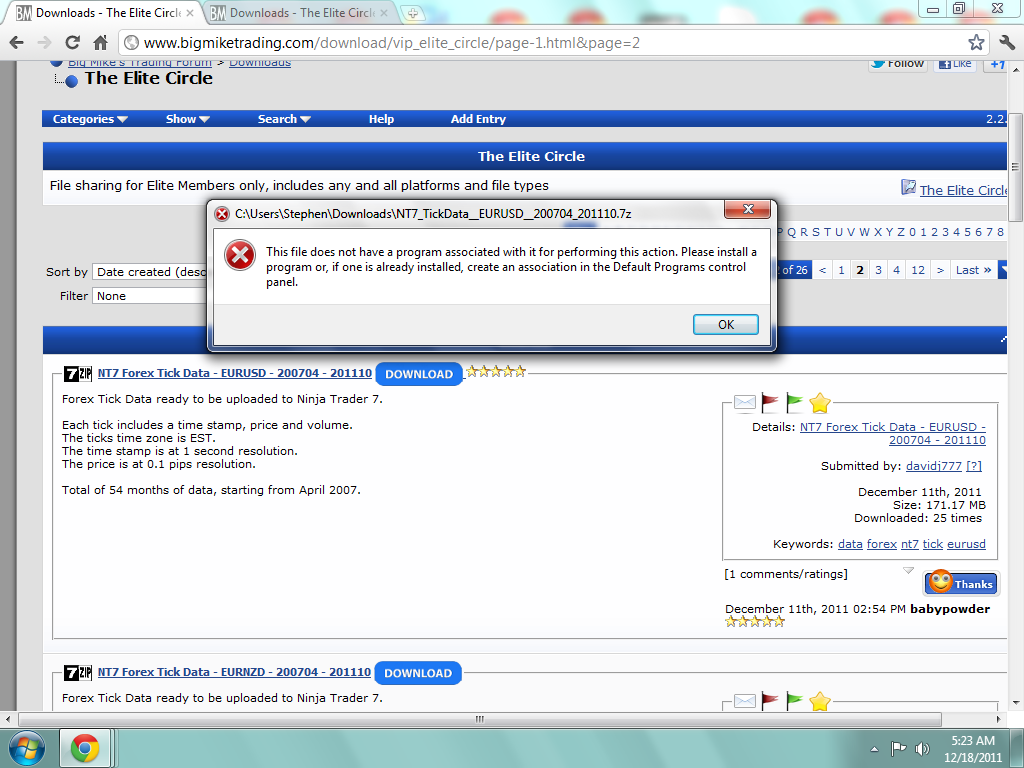The width and height of the screenshot is (1024, 768).
Task: Expand the comments triangle under EURUSD details
Action: pyautogui.click(x=908, y=571)
